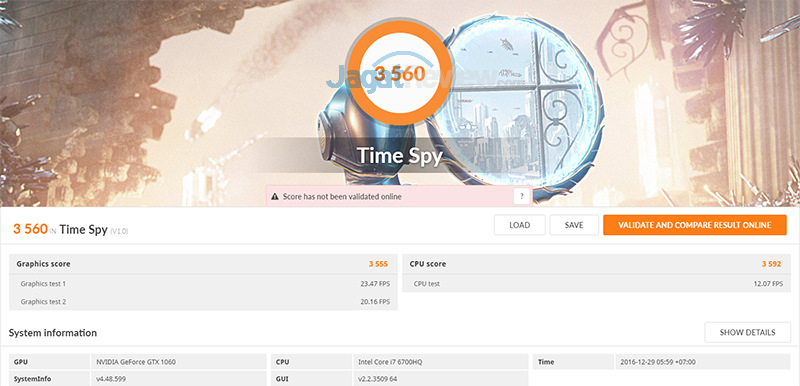Click the LOAD button
800x386 pixels.
point(519,225)
